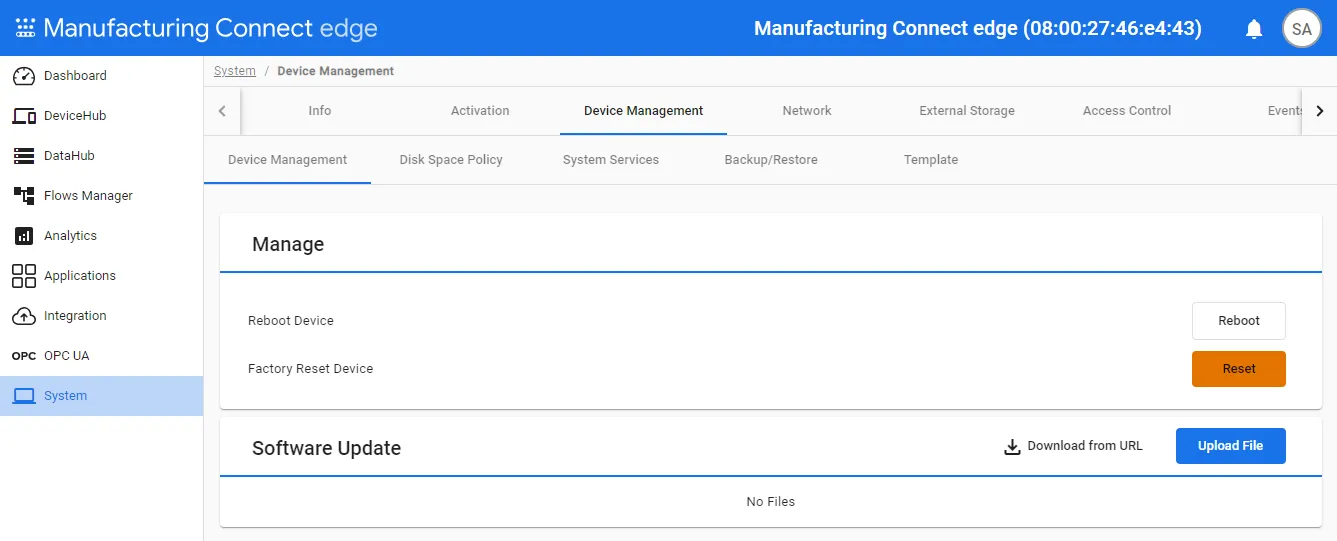
Task: Click the System laptop icon
Action: click(x=24, y=396)
